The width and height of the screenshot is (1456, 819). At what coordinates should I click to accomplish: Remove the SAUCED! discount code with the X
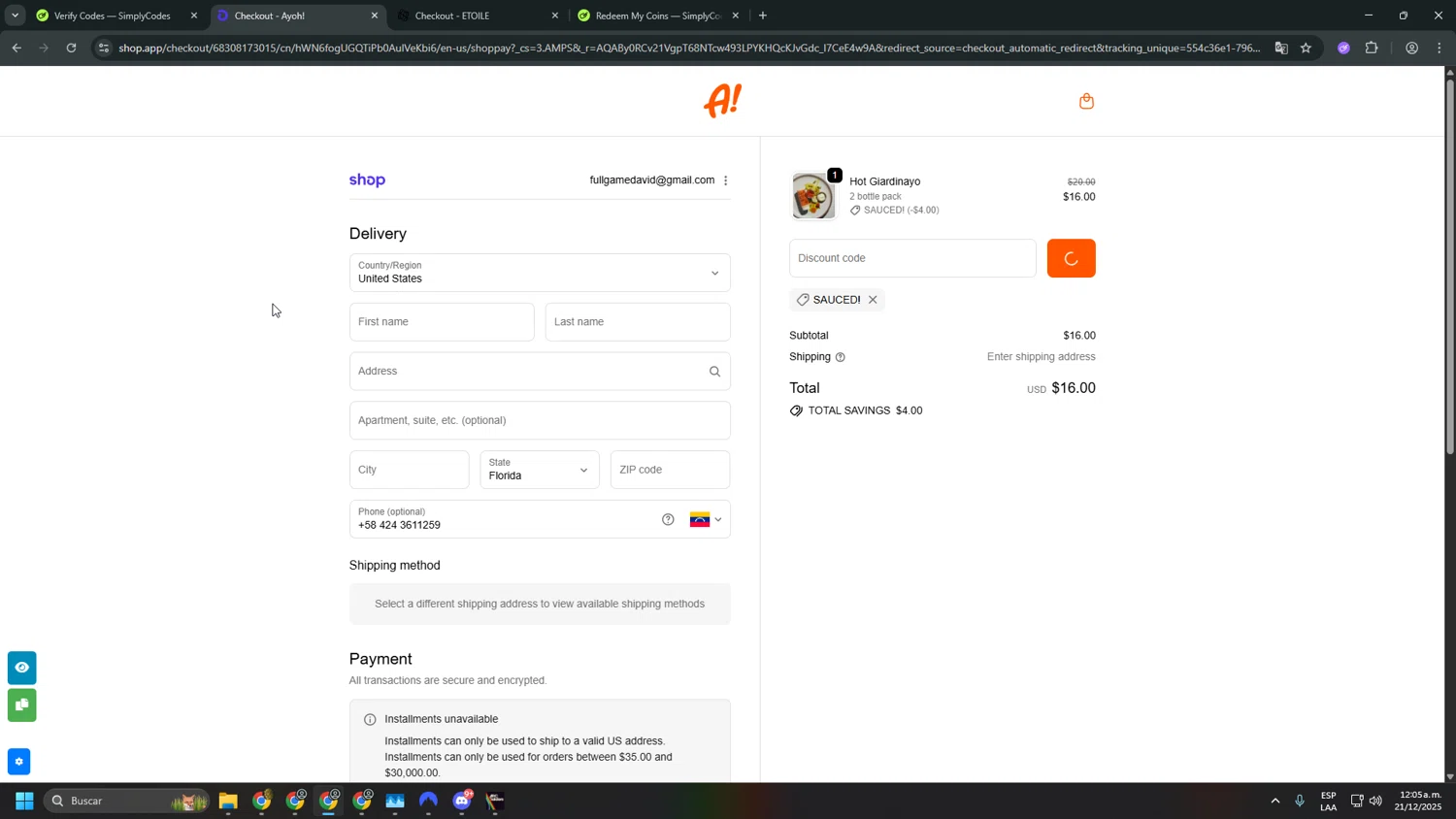coord(873,300)
